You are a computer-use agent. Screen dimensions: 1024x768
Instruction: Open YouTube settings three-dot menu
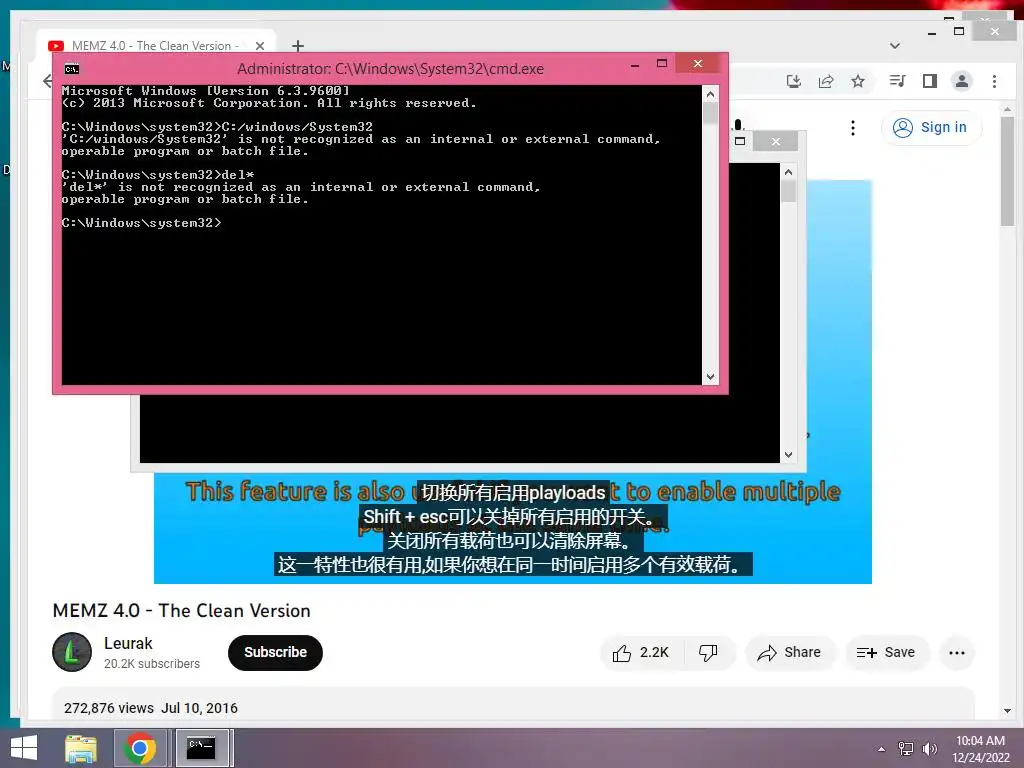pos(852,127)
